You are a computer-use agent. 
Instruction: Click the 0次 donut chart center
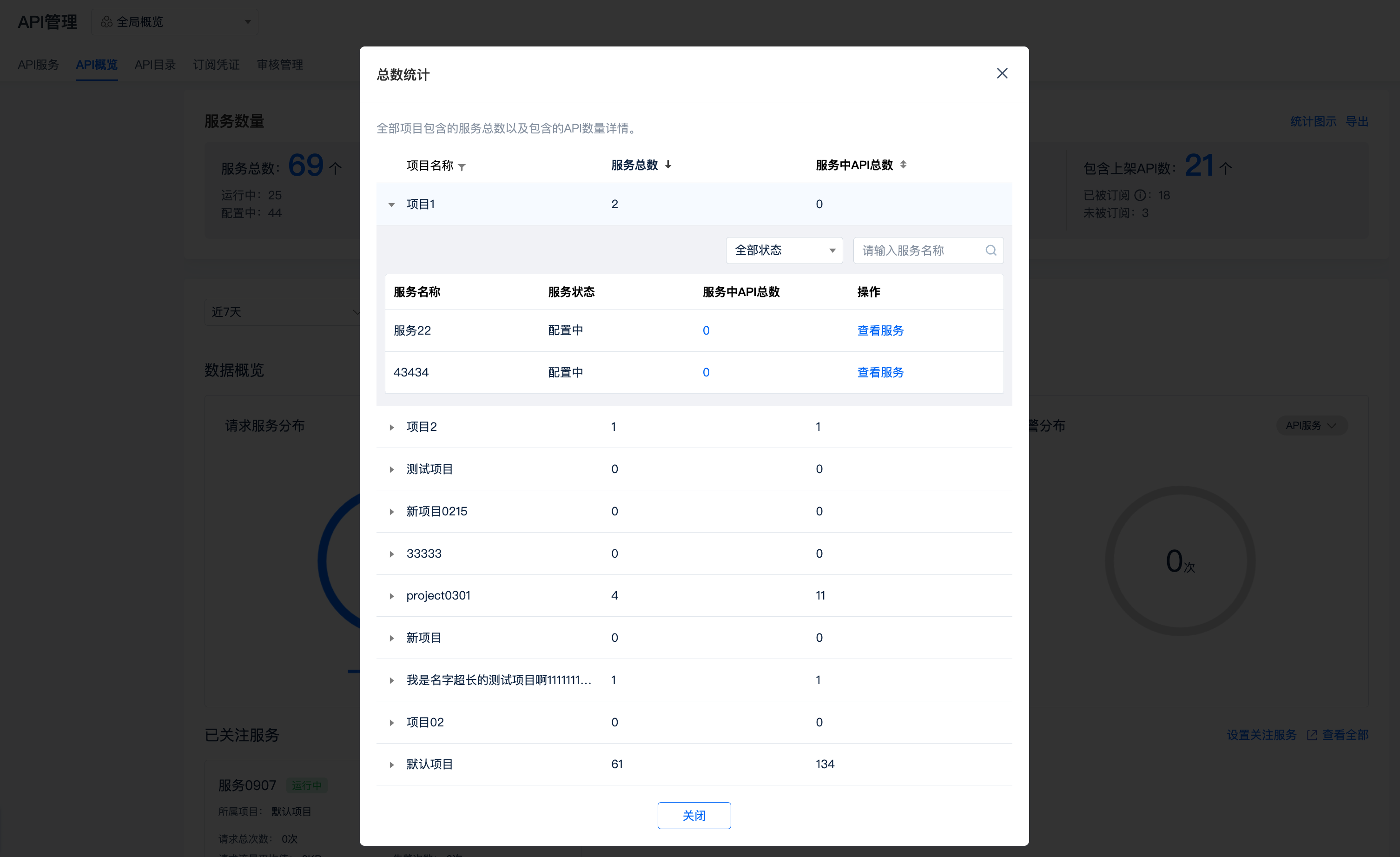click(1180, 561)
